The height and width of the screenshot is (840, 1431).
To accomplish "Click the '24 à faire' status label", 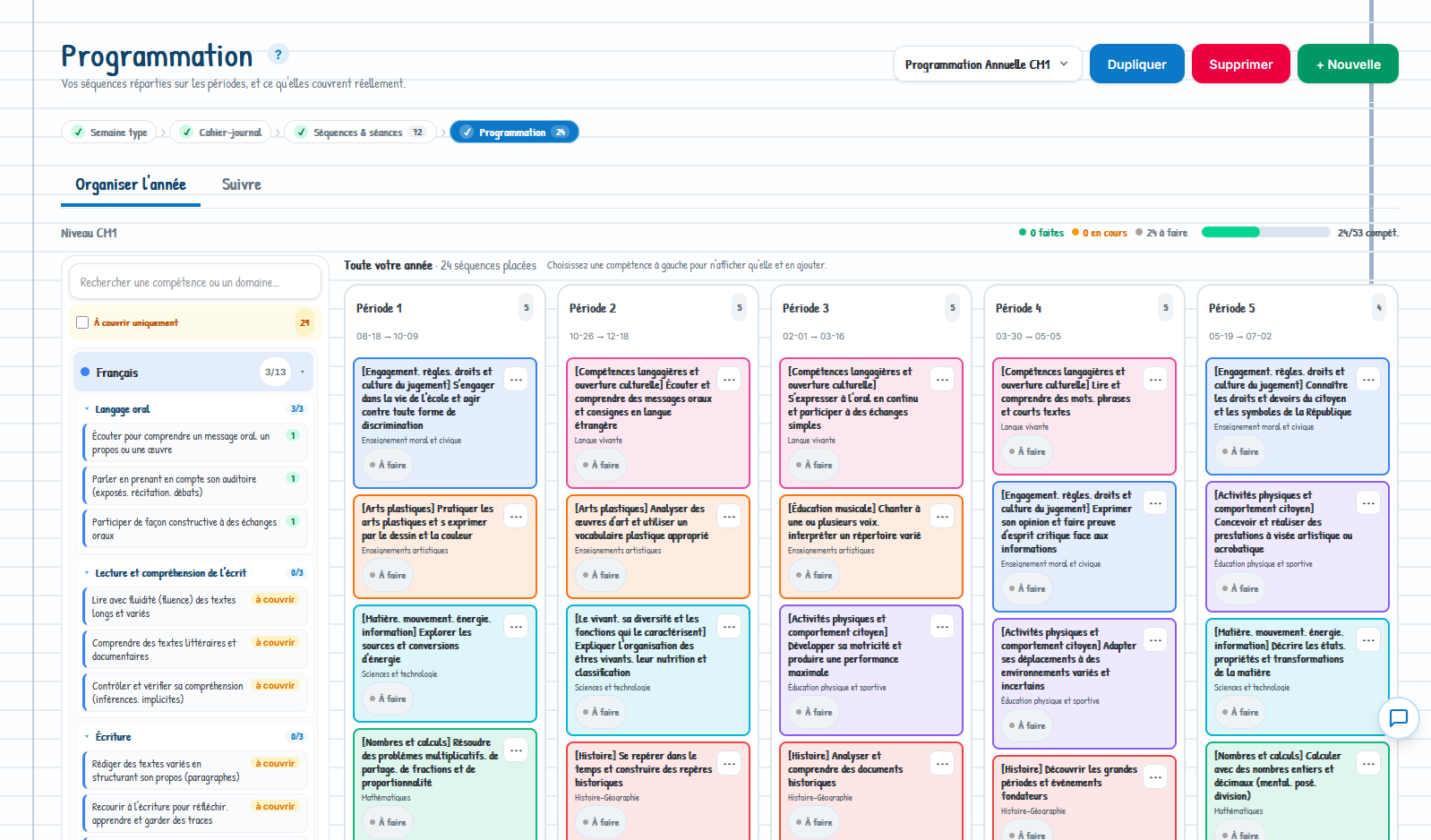I will [x=1161, y=233].
